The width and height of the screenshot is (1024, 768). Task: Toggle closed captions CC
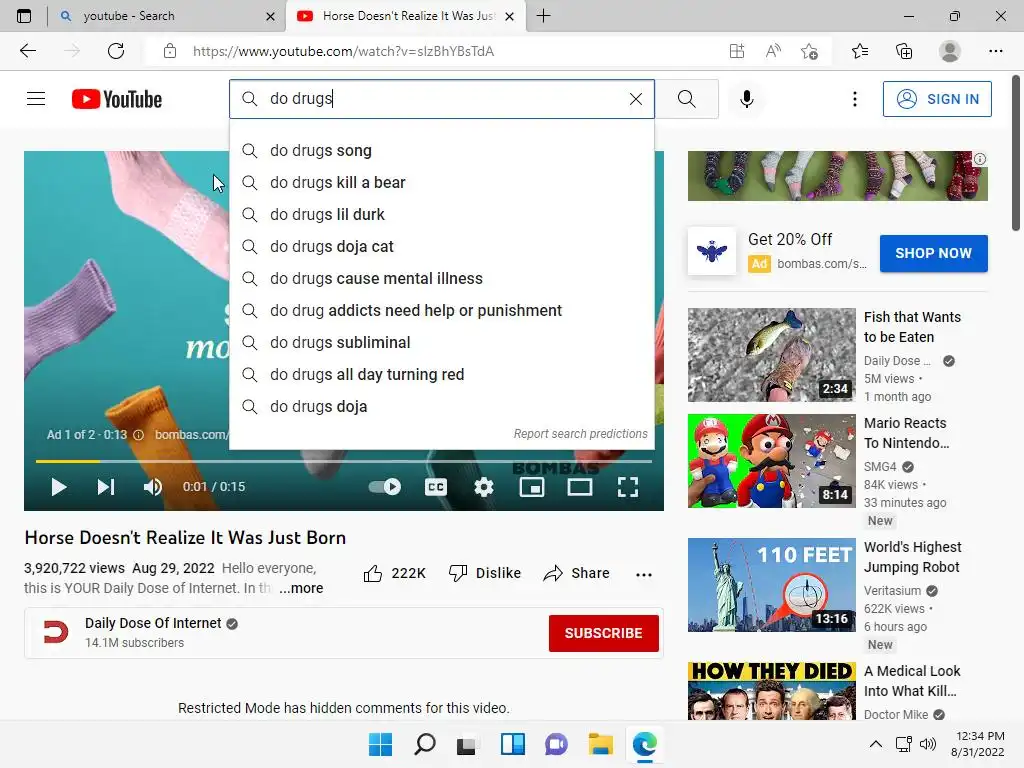436,487
